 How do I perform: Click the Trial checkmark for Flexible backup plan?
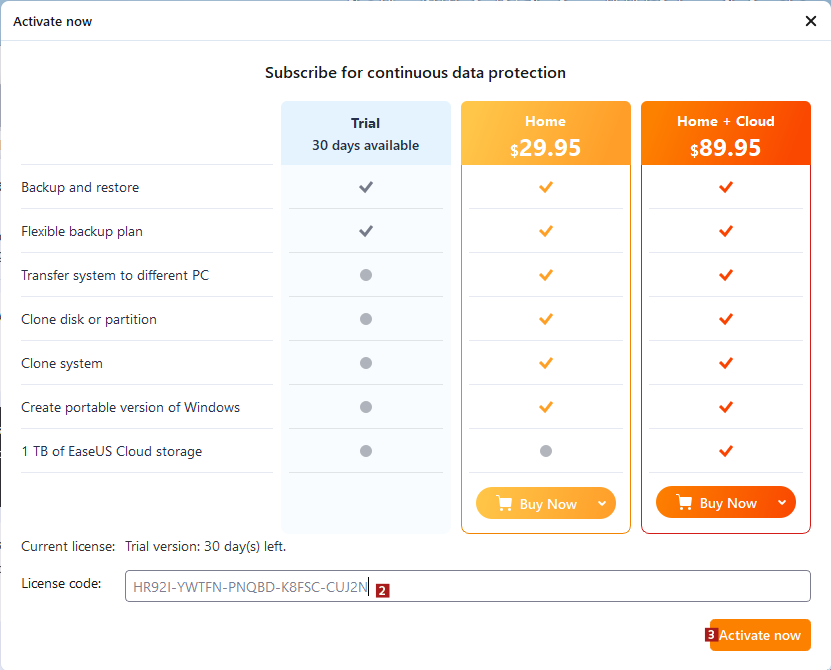366,231
